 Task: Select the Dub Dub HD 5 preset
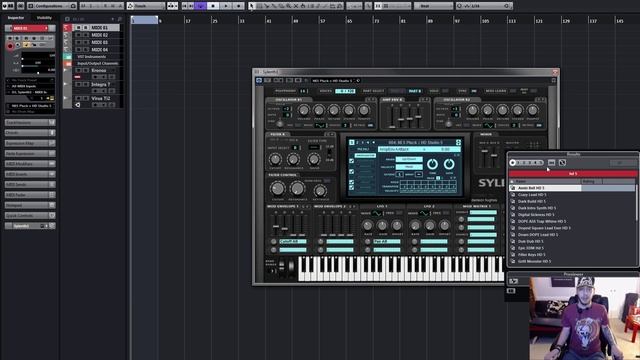click(x=531, y=241)
